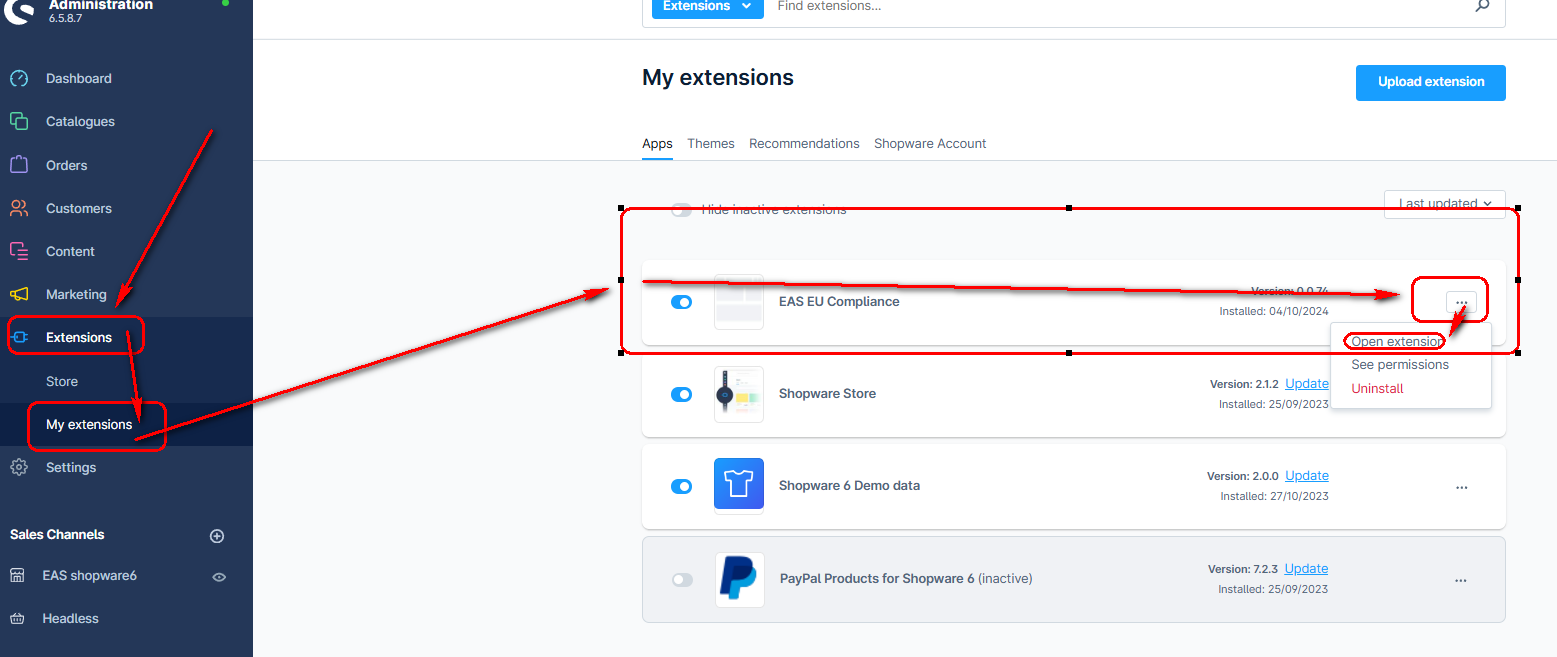
Task: Click the Marketing megaphone icon
Action: (19, 294)
